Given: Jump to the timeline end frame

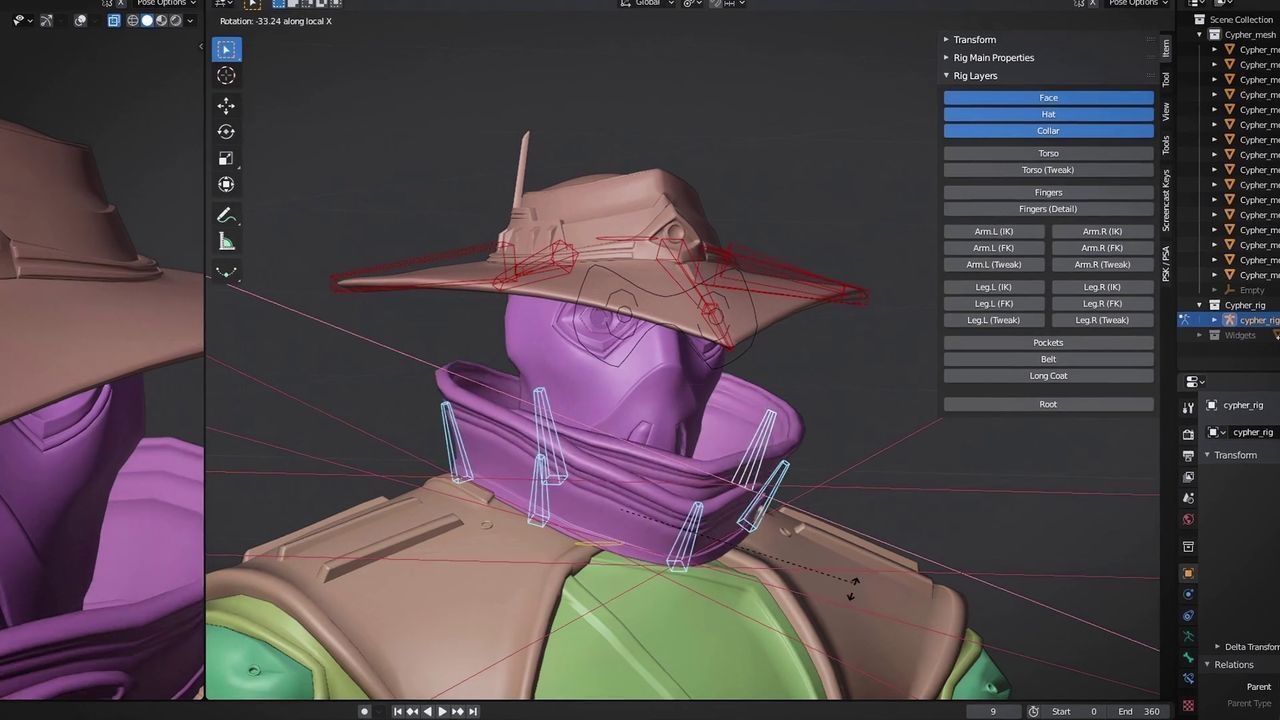Looking at the screenshot, I should (473, 712).
